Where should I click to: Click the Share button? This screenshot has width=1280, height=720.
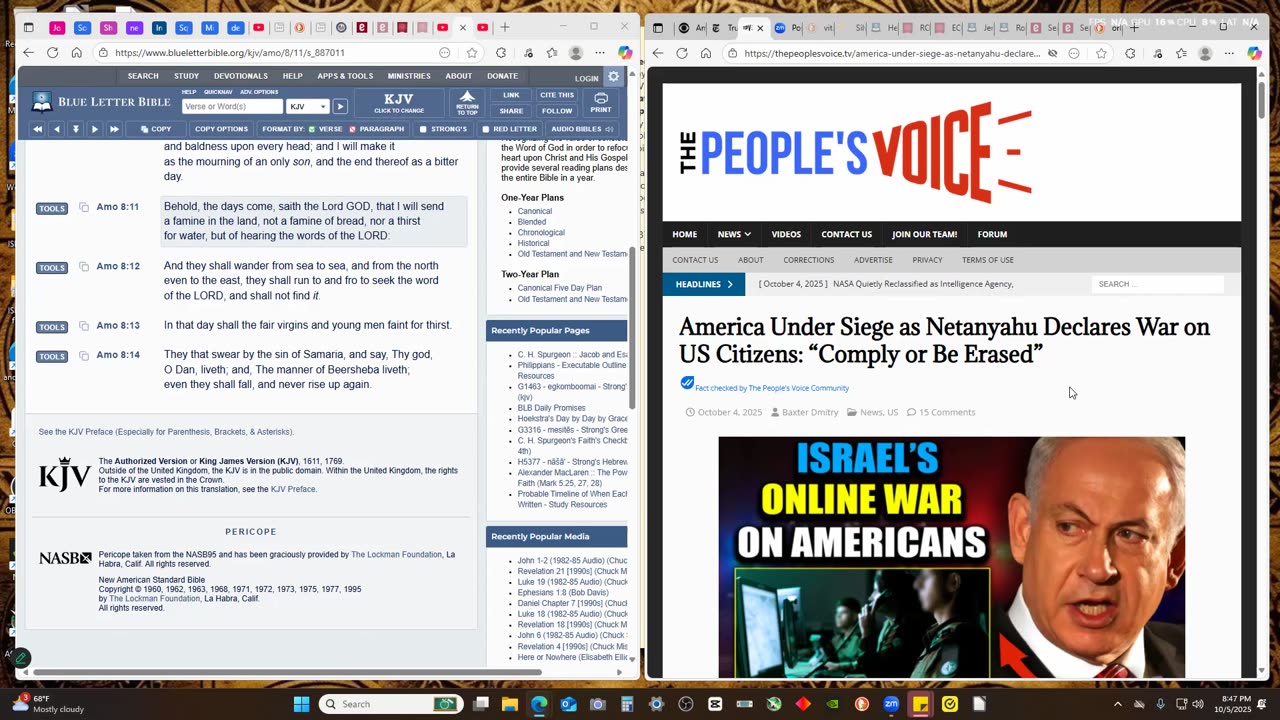click(511, 111)
